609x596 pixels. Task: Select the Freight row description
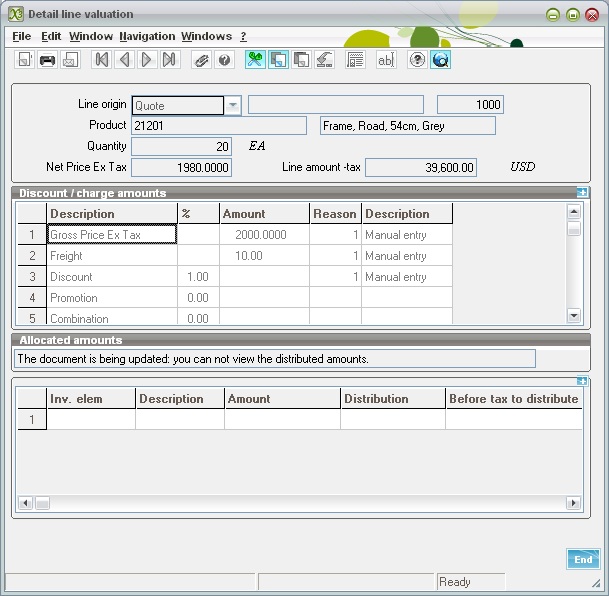click(x=112, y=255)
